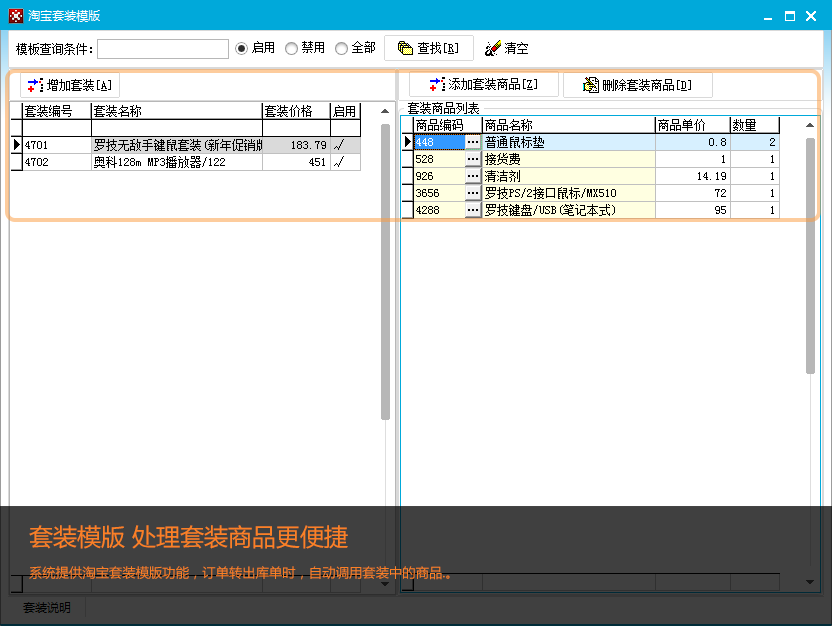This screenshot has width=832, height=626.
Task: Click bundle price 183.79
Action: [296, 145]
